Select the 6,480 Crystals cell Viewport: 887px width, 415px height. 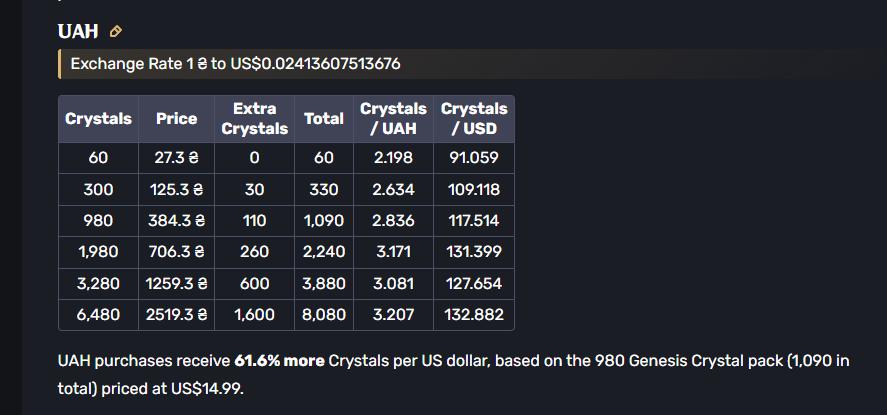pos(99,314)
